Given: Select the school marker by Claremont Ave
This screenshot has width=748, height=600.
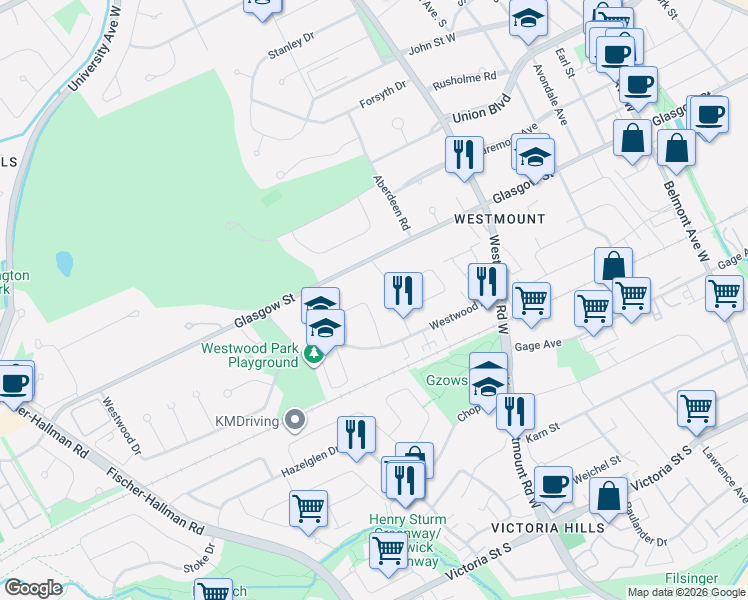Looking at the screenshot, I should pos(535,160).
